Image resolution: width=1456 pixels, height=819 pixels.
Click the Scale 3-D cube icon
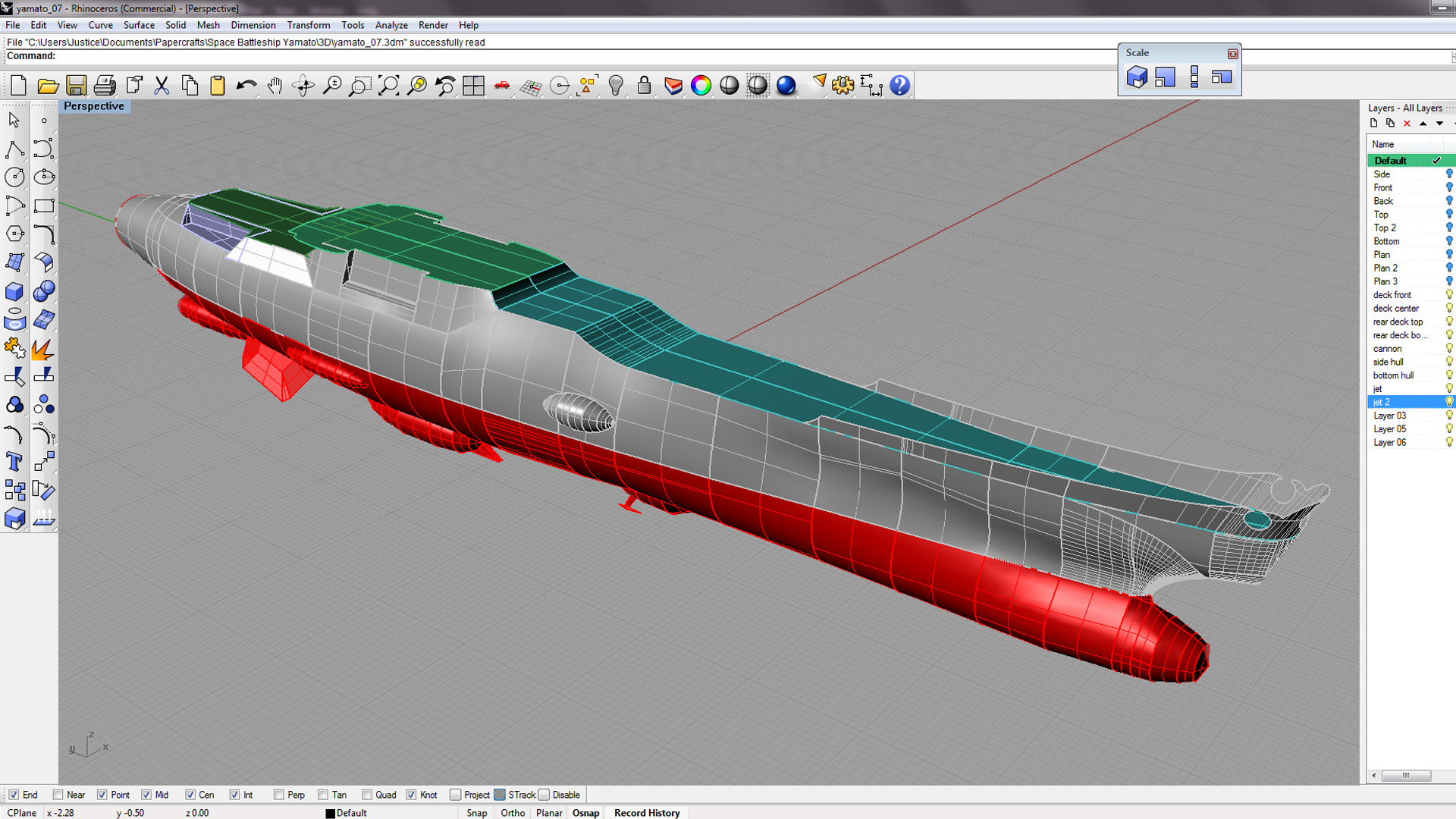(1137, 77)
